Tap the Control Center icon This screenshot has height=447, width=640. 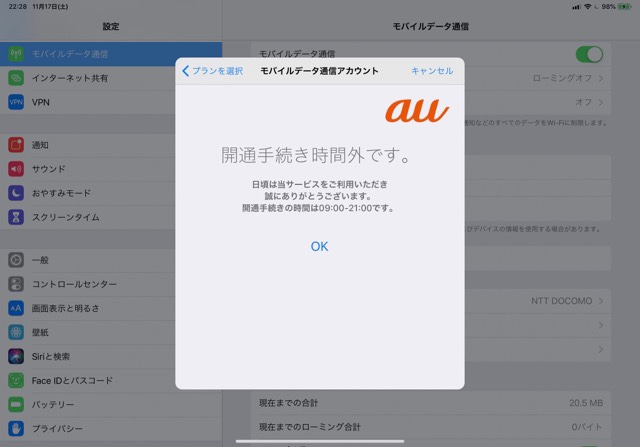[16, 284]
